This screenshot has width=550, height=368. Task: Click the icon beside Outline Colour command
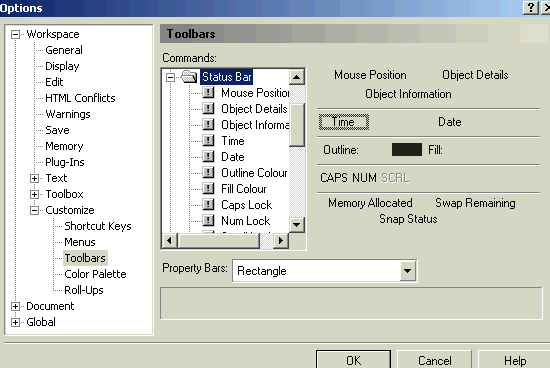[208, 173]
